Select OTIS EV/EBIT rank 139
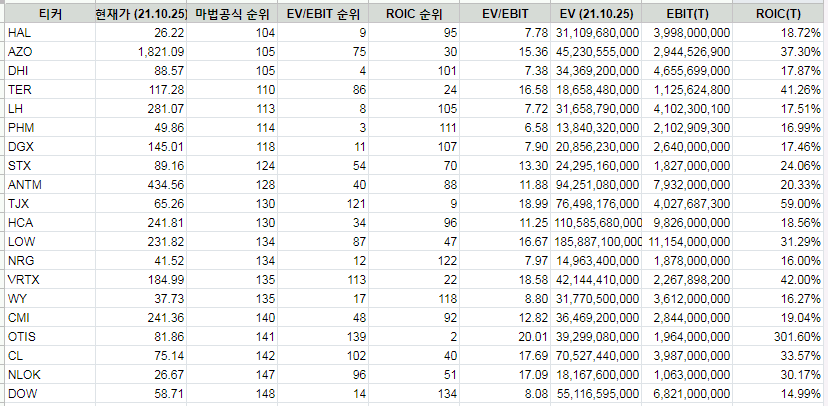Viewport: 828px width, 406px height. (x=323, y=337)
